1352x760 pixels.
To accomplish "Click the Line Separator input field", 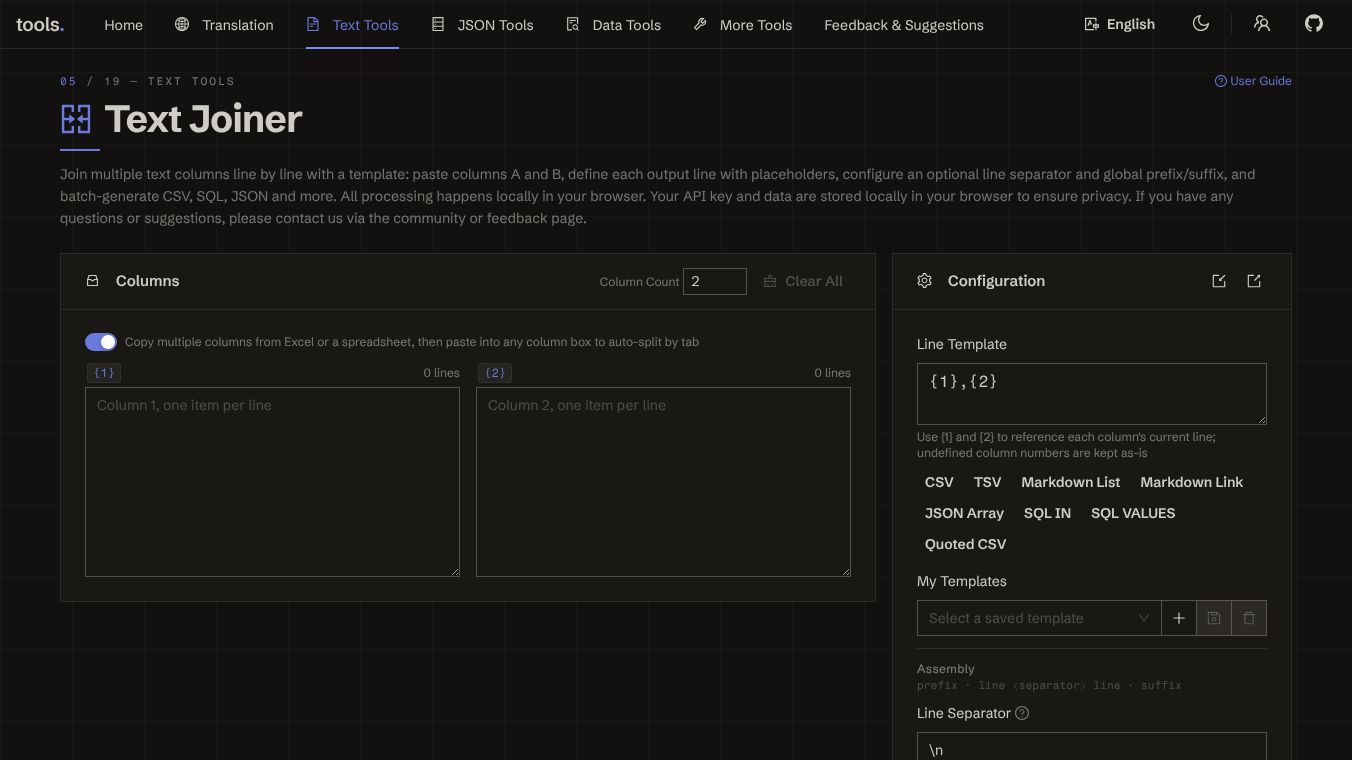I will click(1092, 746).
